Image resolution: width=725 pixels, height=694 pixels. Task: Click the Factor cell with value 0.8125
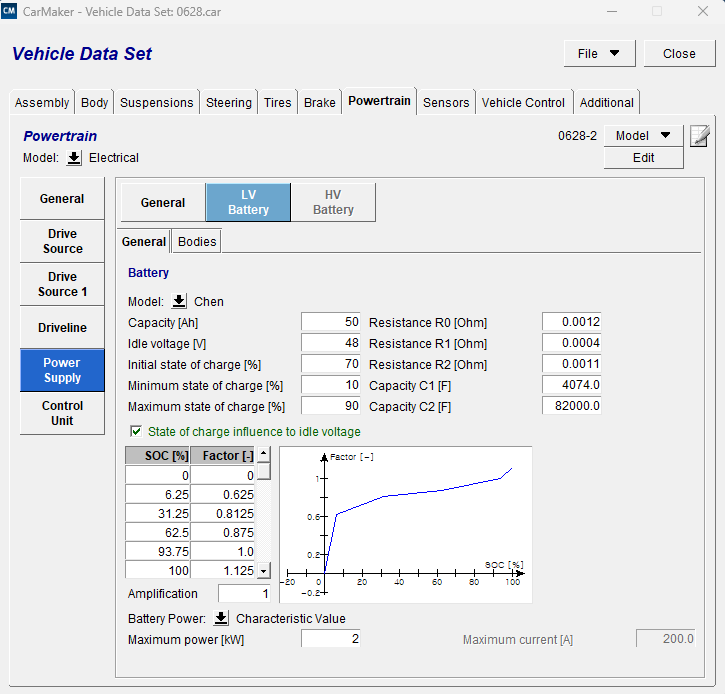coord(222,513)
